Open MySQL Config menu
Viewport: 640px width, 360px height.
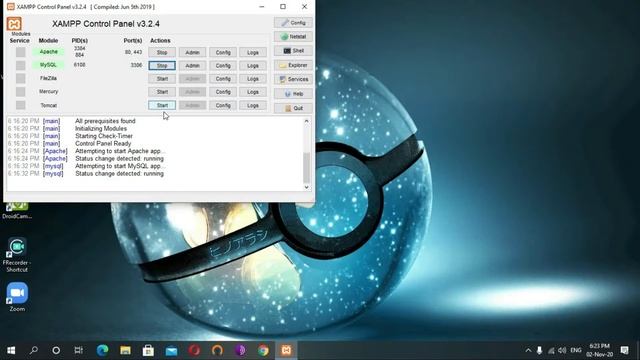click(223, 66)
